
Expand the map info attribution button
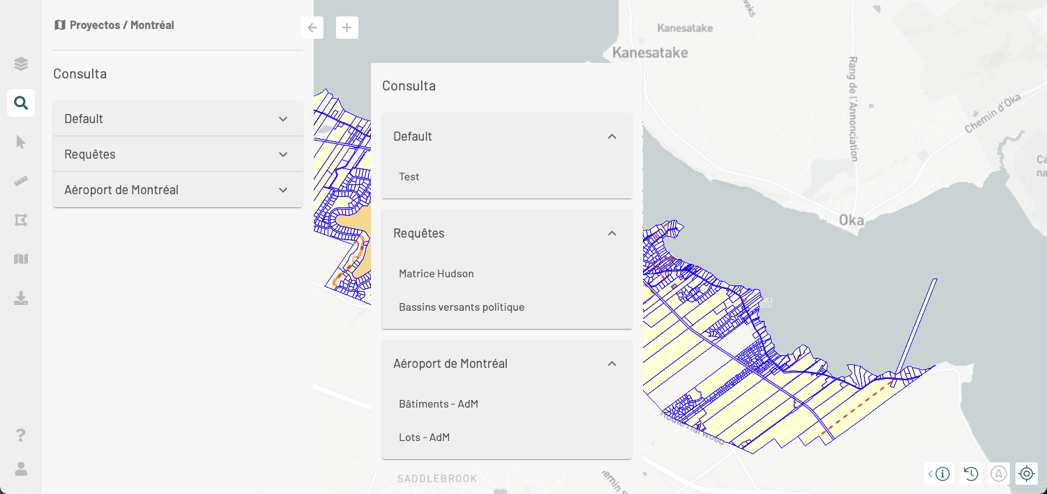click(x=938, y=474)
